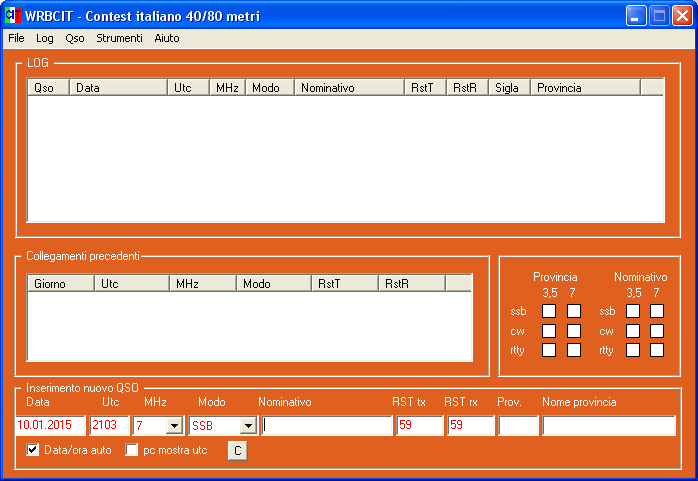698x481 pixels.
Task: Click the Prov. input field
Action: (x=518, y=426)
